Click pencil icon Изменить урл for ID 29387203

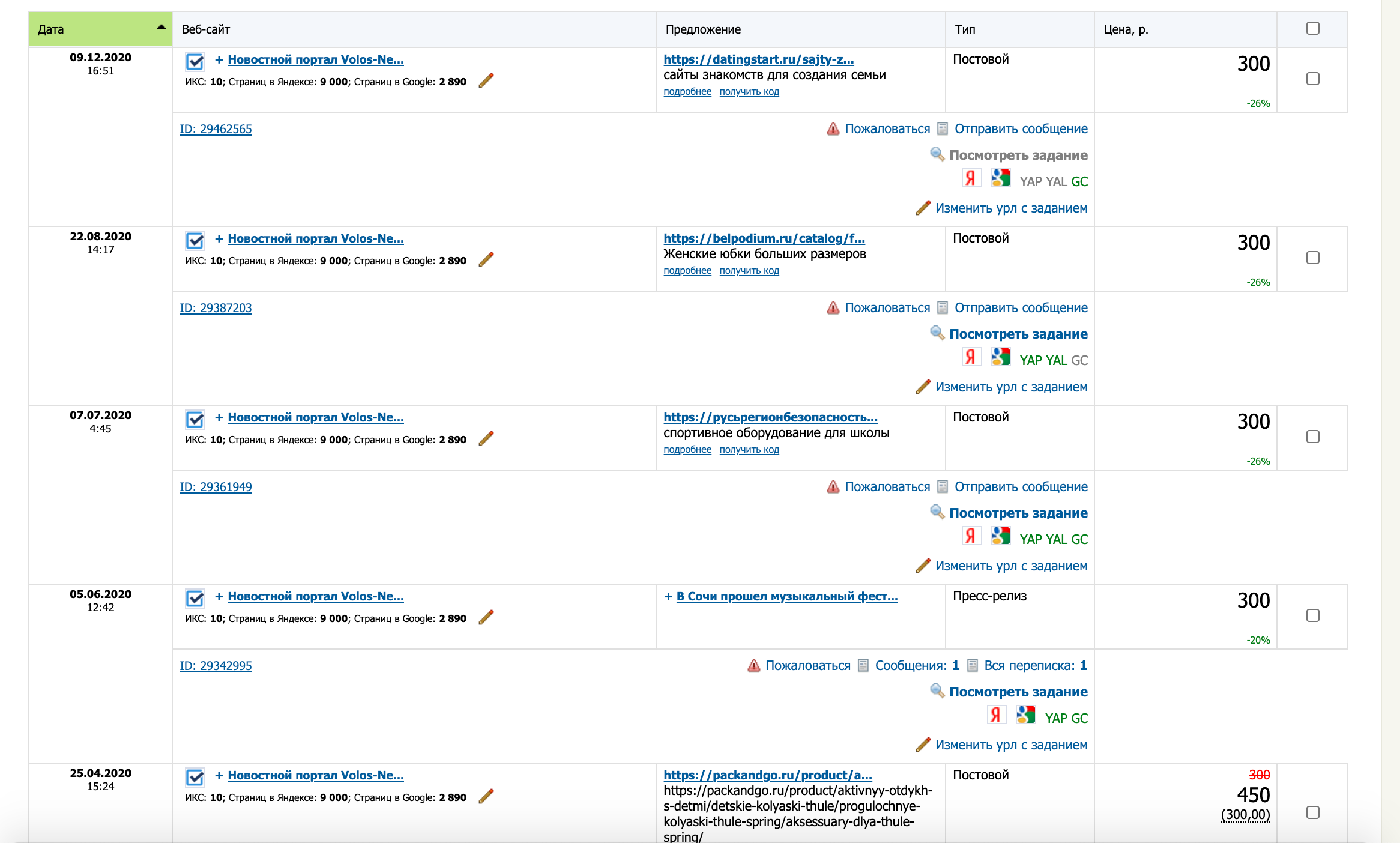pos(923,387)
